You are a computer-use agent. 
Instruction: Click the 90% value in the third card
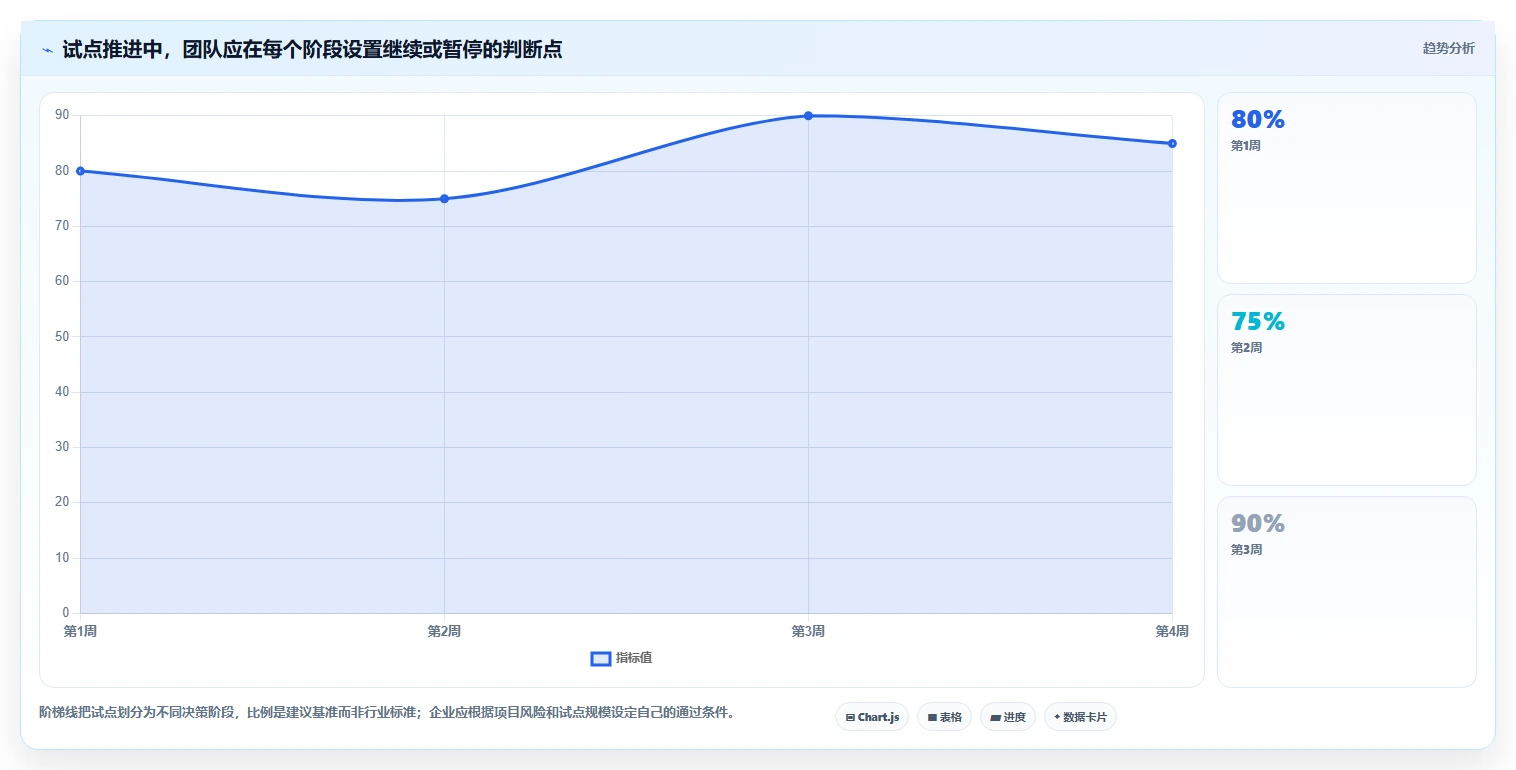pos(1257,524)
